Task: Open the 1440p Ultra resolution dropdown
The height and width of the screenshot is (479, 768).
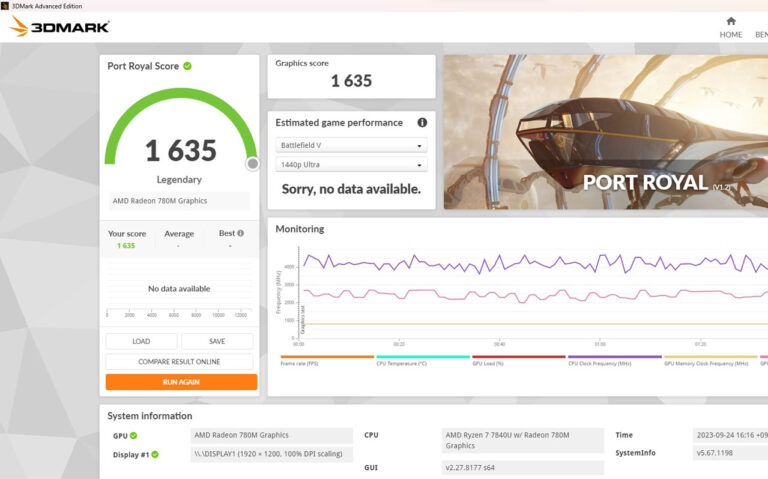Action: pos(351,165)
